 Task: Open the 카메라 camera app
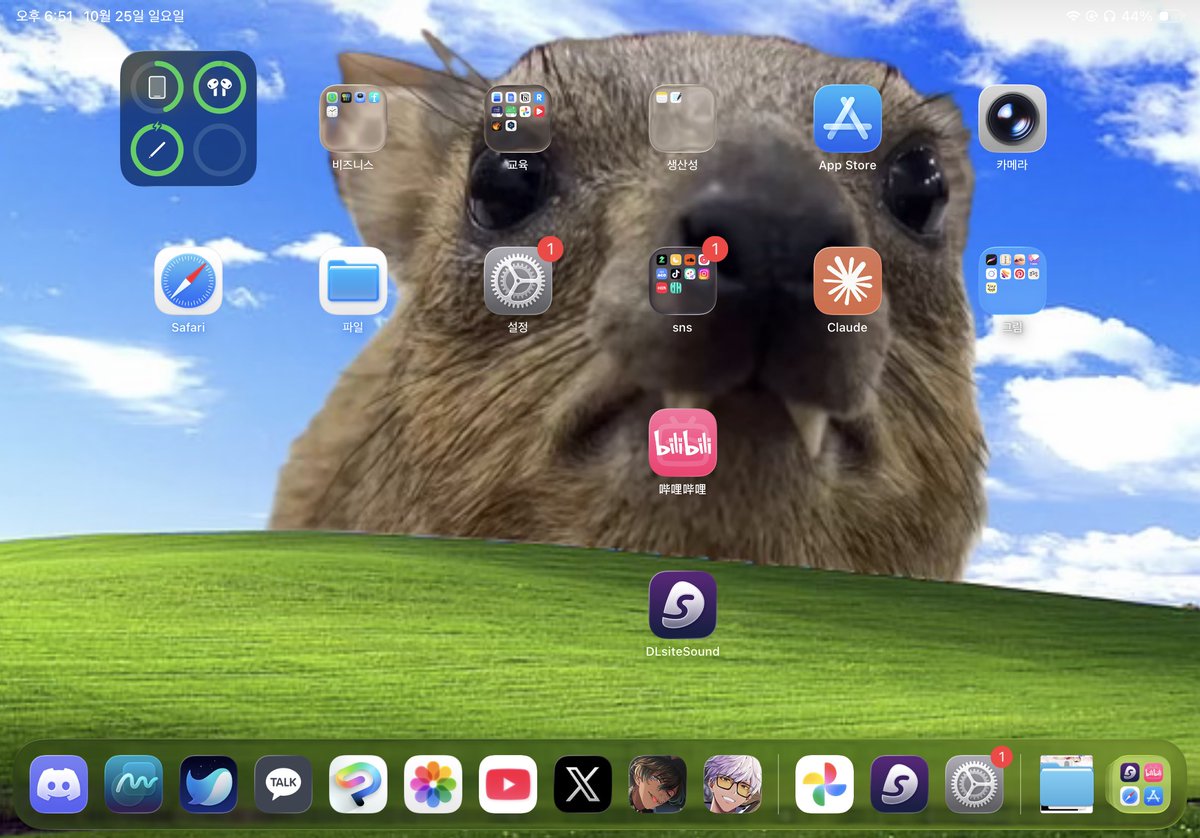[1012, 119]
